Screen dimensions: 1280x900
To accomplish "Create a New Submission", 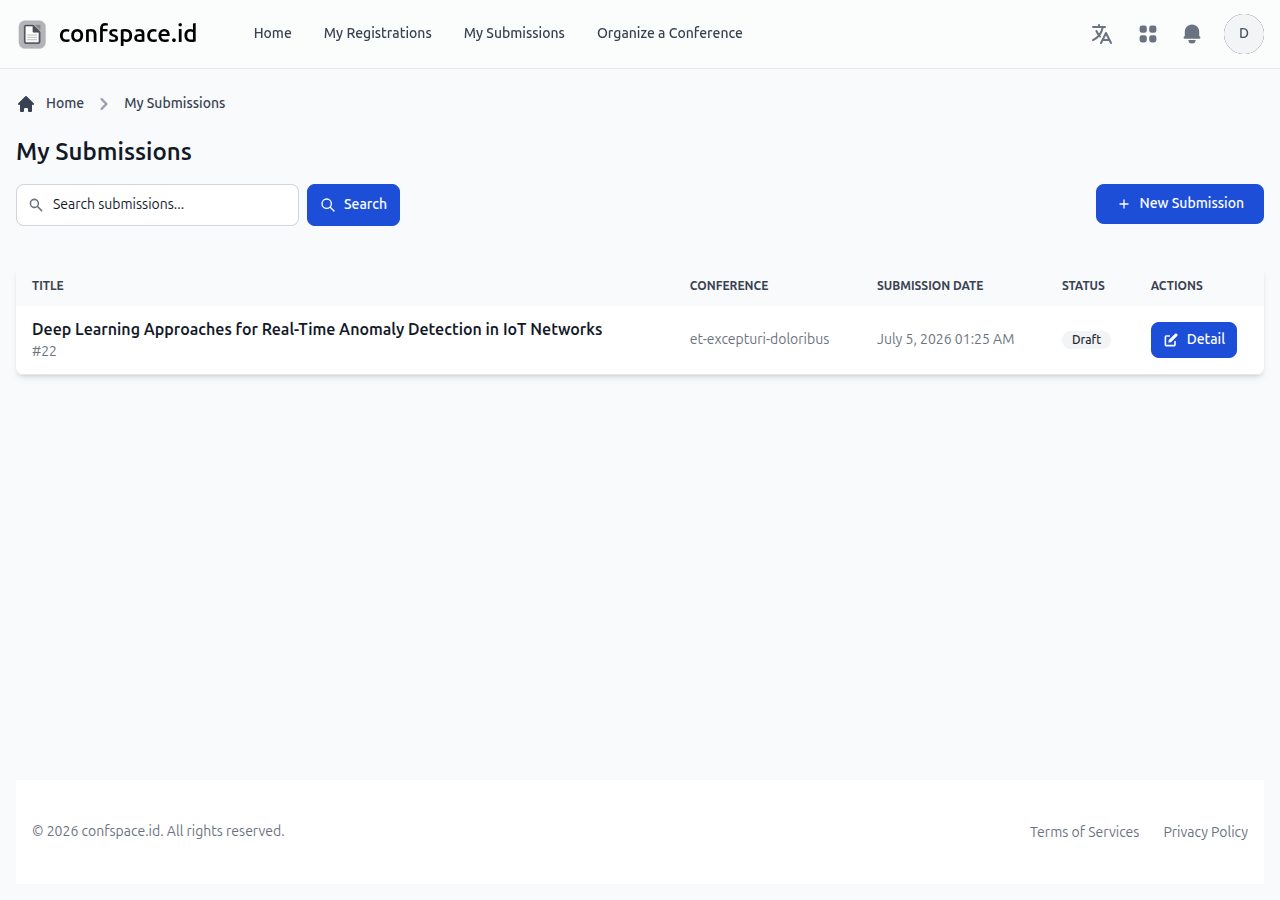I will tap(1180, 204).
